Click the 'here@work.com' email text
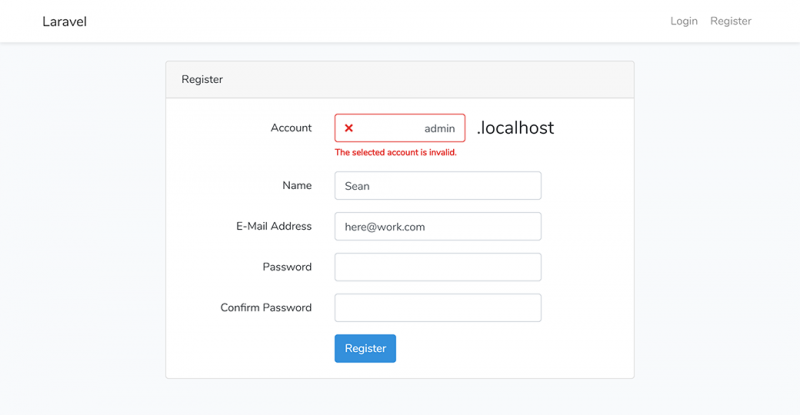The image size is (800, 415). click(x=385, y=227)
